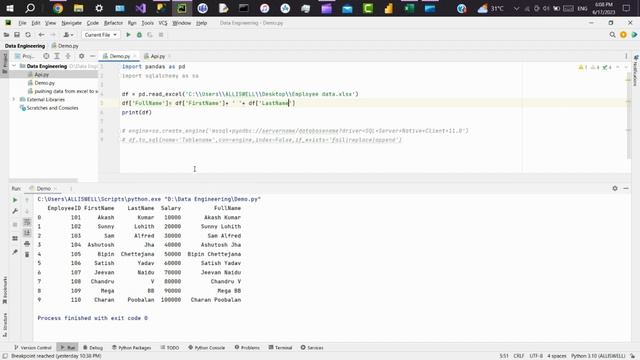Click the UTF-8 encoding status entry
640x360 pixels.
click(x=536, y=356)
